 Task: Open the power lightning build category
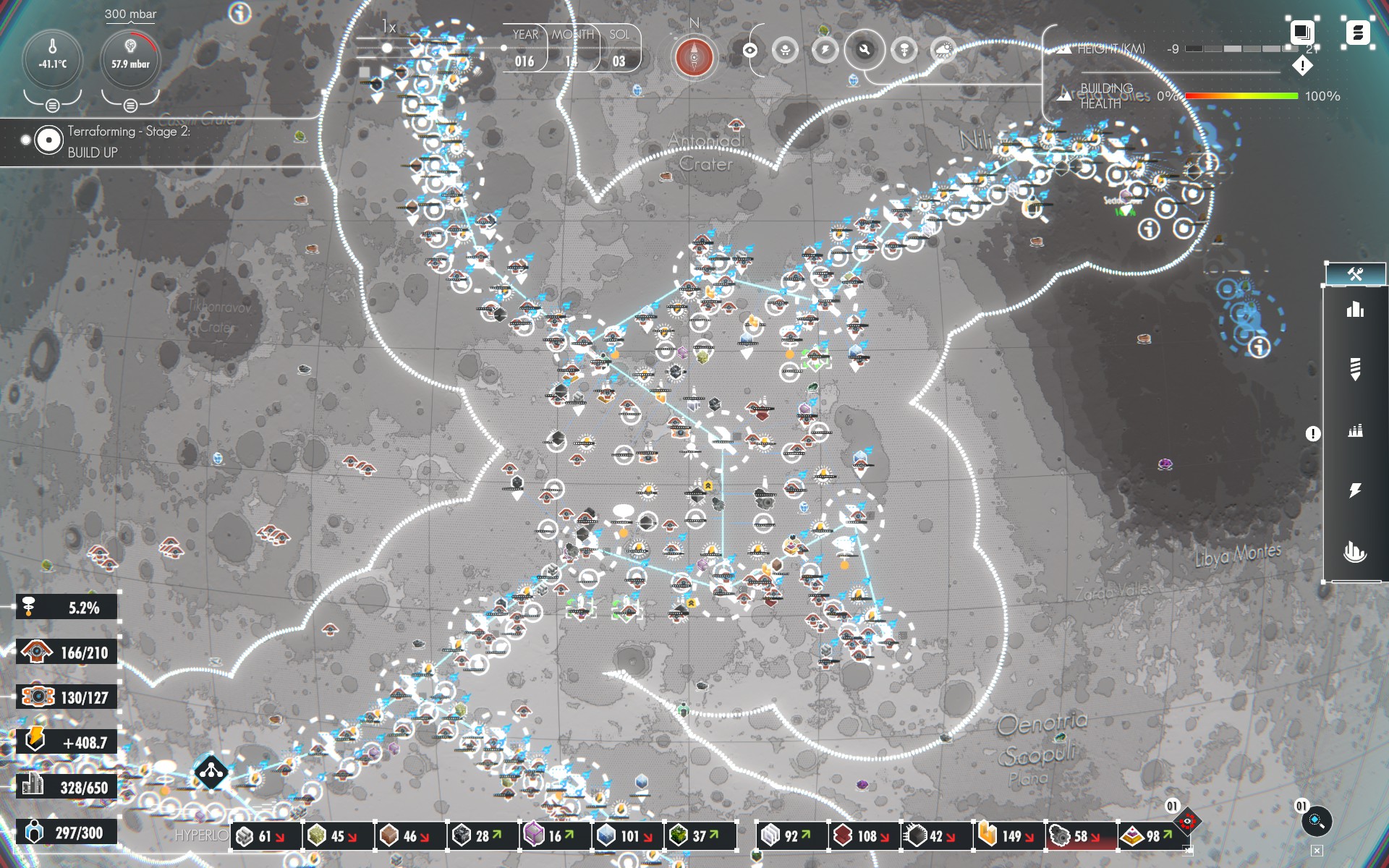click(1355, 490)
